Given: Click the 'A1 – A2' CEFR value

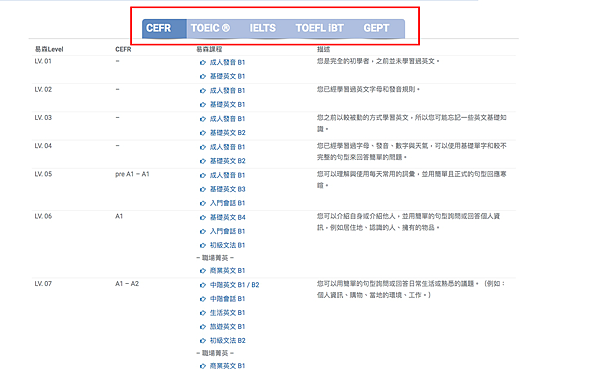Looking at the screenshot, I should click(127, 284).
